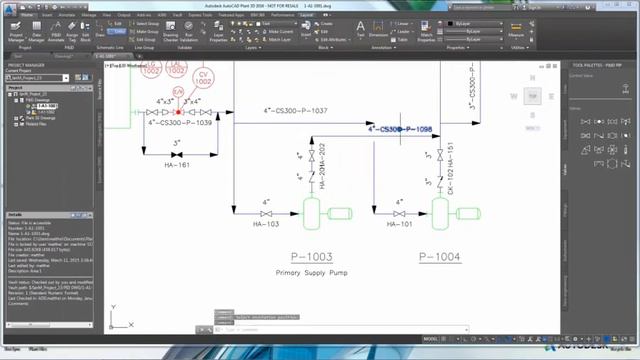Screen dimensions: 640x360
Task: Expand the Properties panel flyout
Action: point(457,48)
